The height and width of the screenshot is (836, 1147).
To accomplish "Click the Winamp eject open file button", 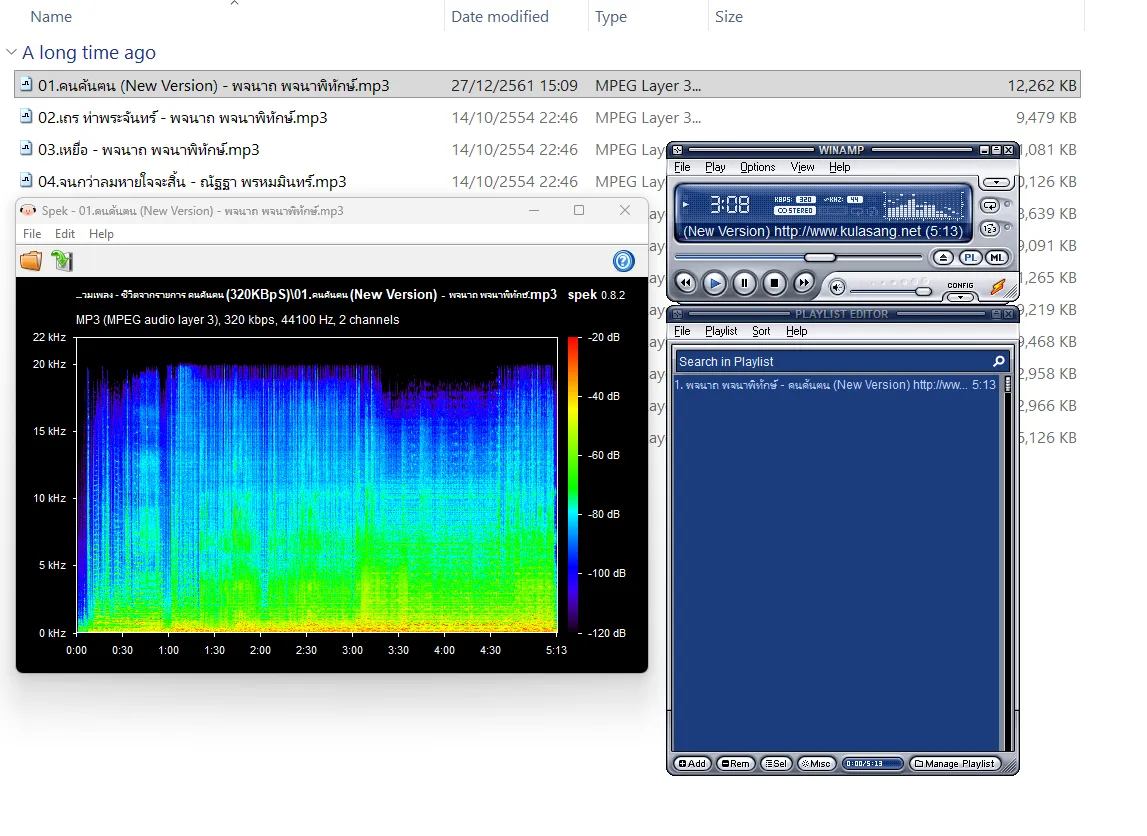I will 943,257.
